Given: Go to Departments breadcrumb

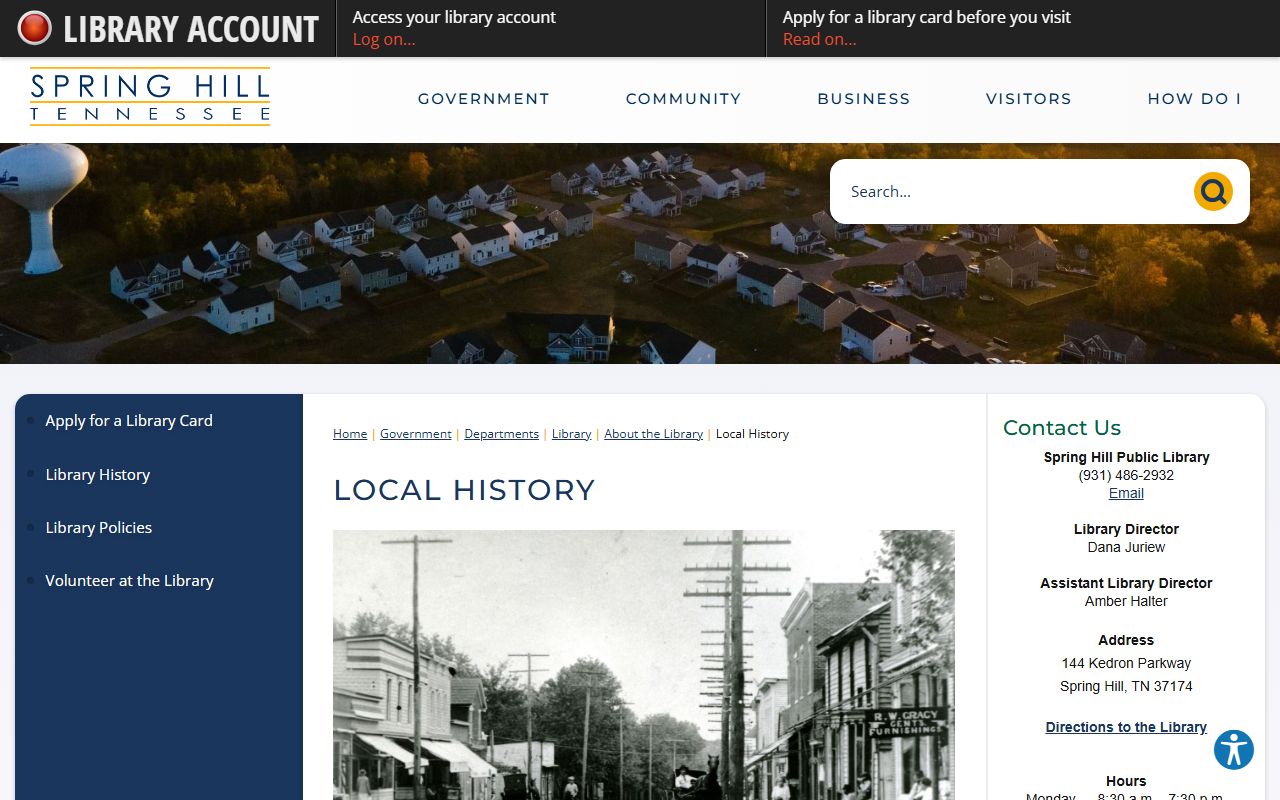Looking at the screenshot, I should click(502, 434).
